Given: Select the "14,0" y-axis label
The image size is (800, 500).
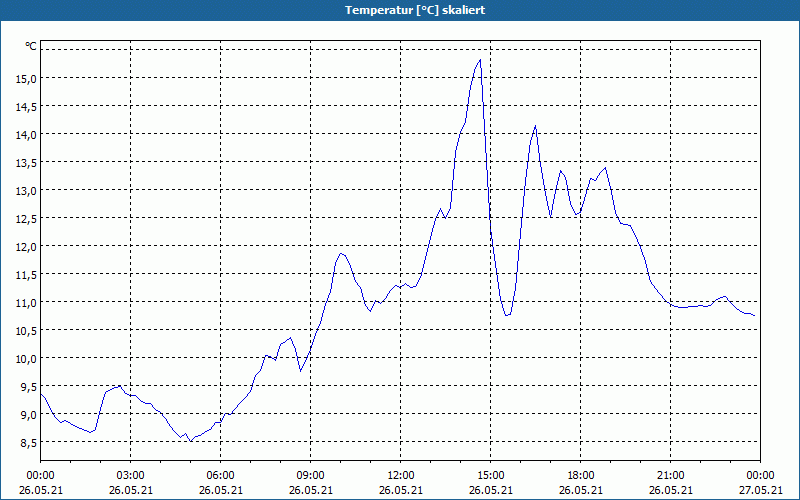Looking at the screenshot, I should point(28,135).
